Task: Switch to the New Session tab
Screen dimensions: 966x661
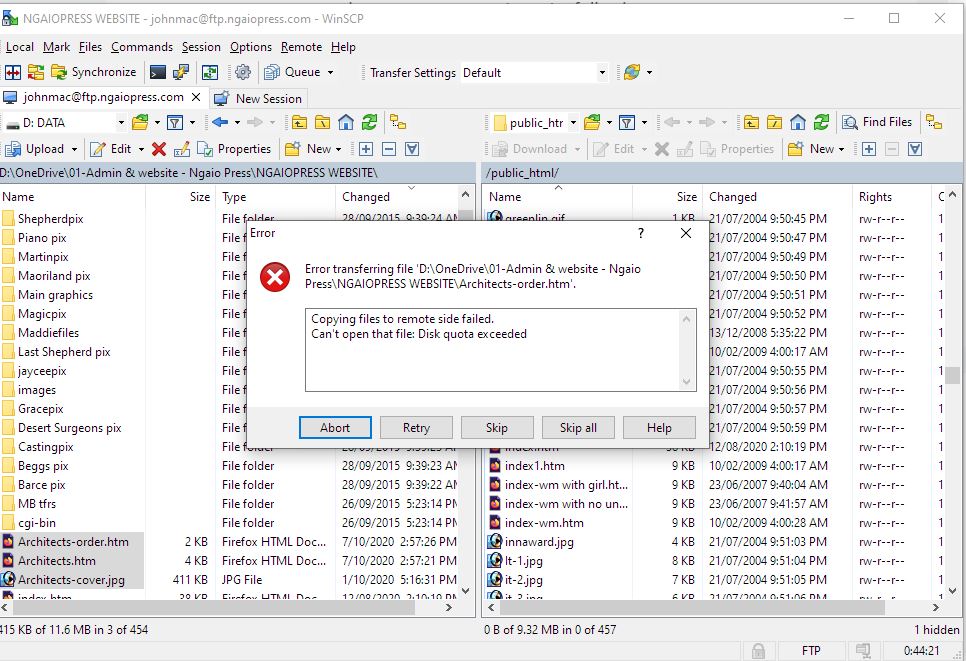Action: click(259, 98)
